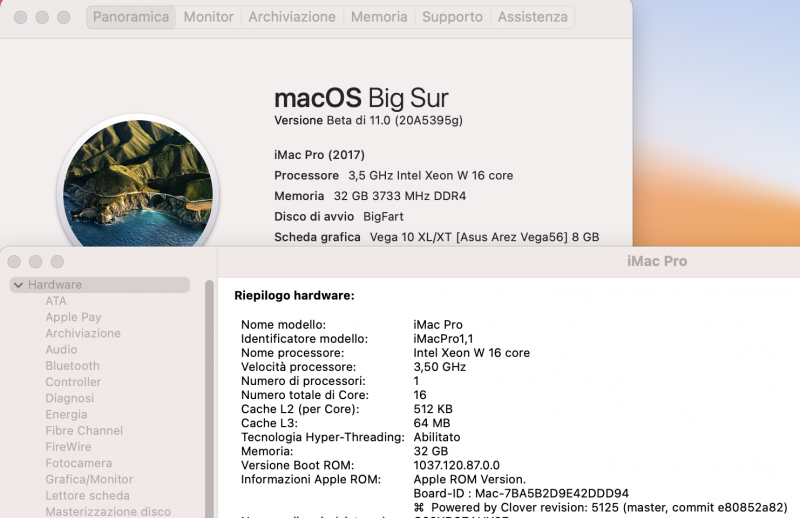Select Bluetooth in the sidebar
Image resolution: width=800 pixels, height=518 pixels.
click(72, 366)
